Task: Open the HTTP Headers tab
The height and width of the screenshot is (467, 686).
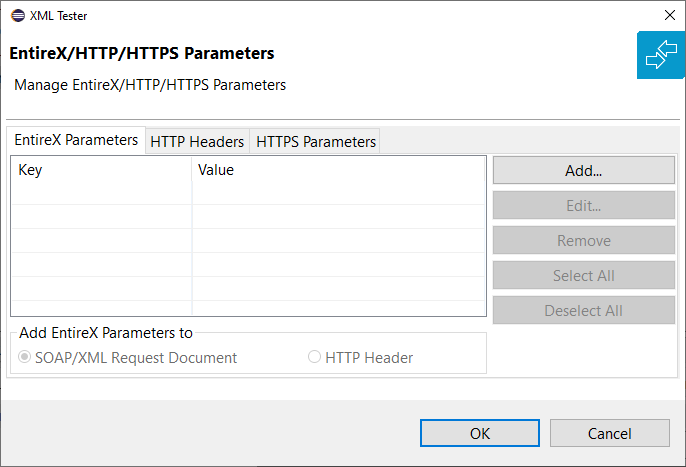Action: click(197, 142)
